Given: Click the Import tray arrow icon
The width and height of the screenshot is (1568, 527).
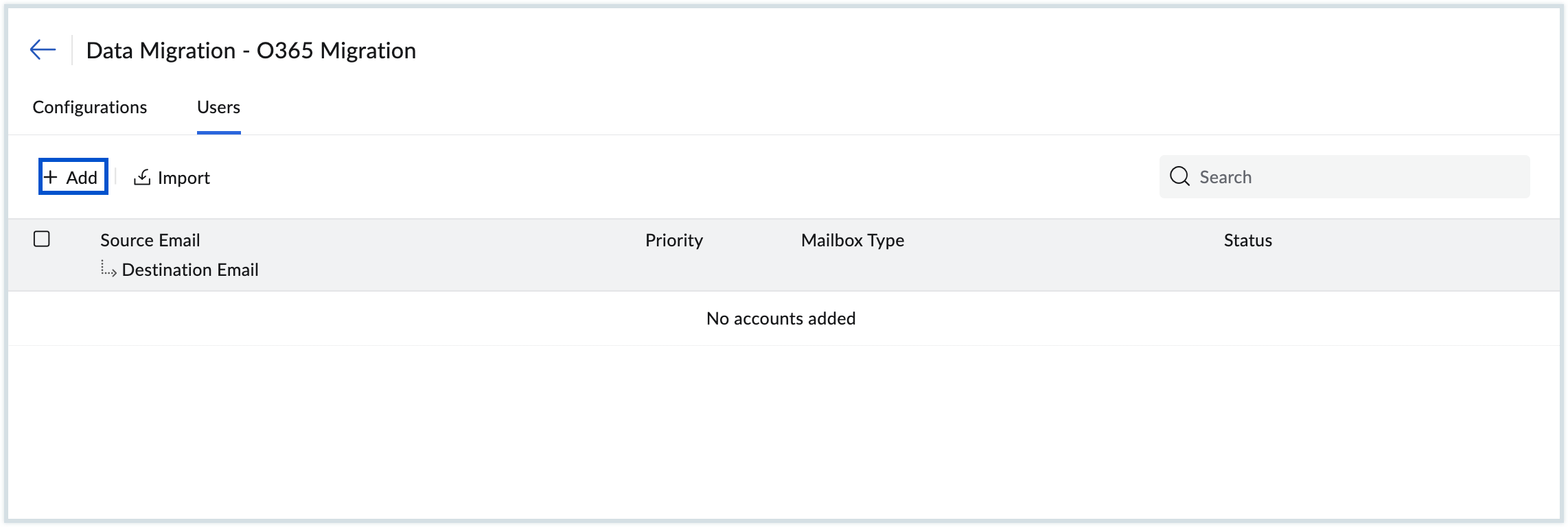Looking at the screenshot, I should [x=142, y=178].
